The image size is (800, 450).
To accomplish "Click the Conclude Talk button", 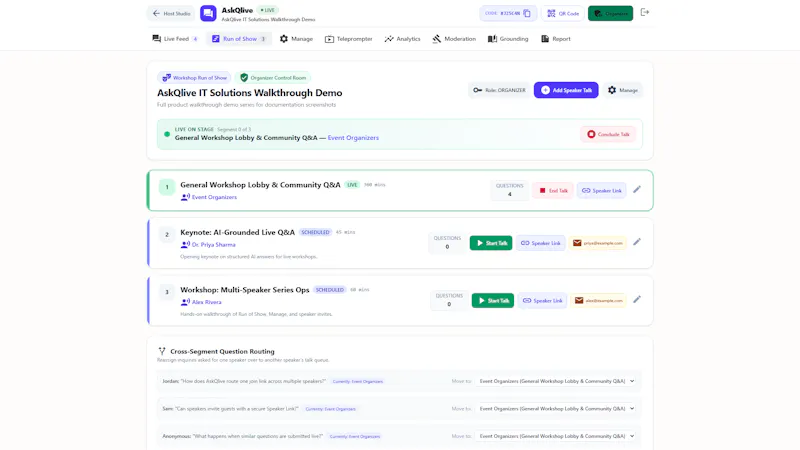I will coord(608,134).
